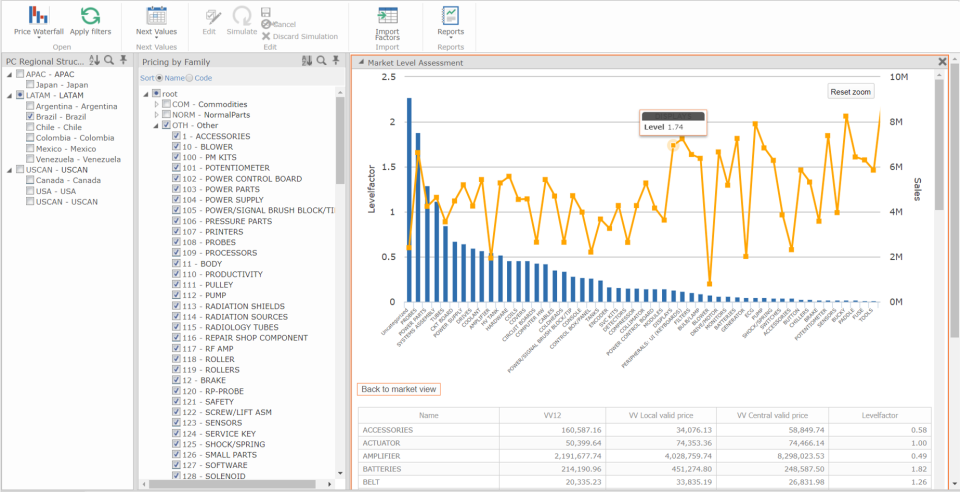Click Discard Simulation
The height and width of the screenshot is (492, 960).
(300, 36)
